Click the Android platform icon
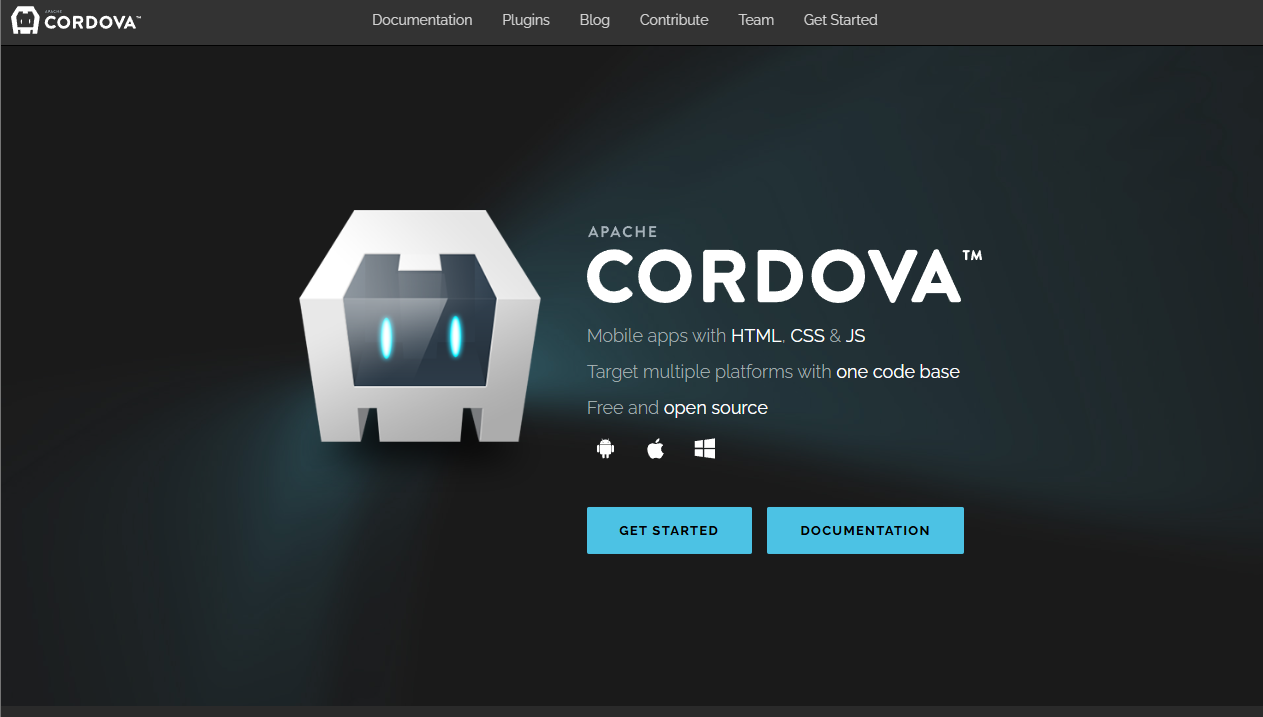 605,449
